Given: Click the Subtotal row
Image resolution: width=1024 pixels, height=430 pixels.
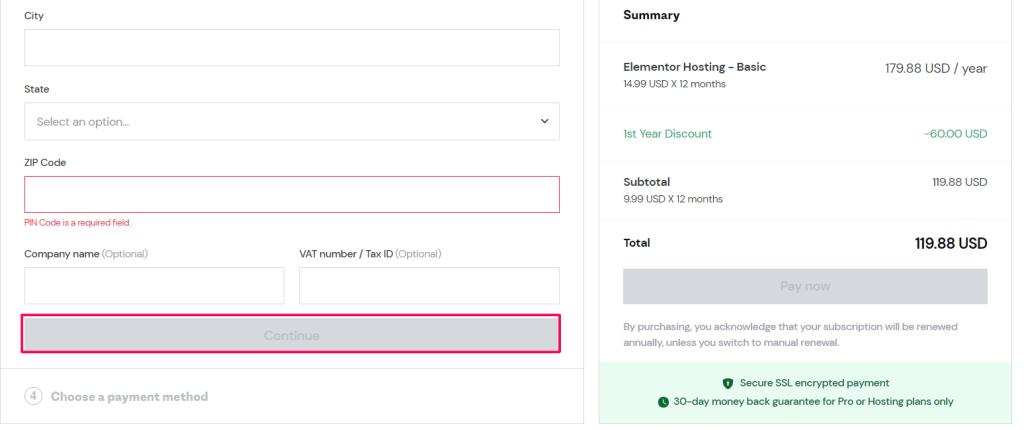Looking at the screenshot, I should 805,190.
